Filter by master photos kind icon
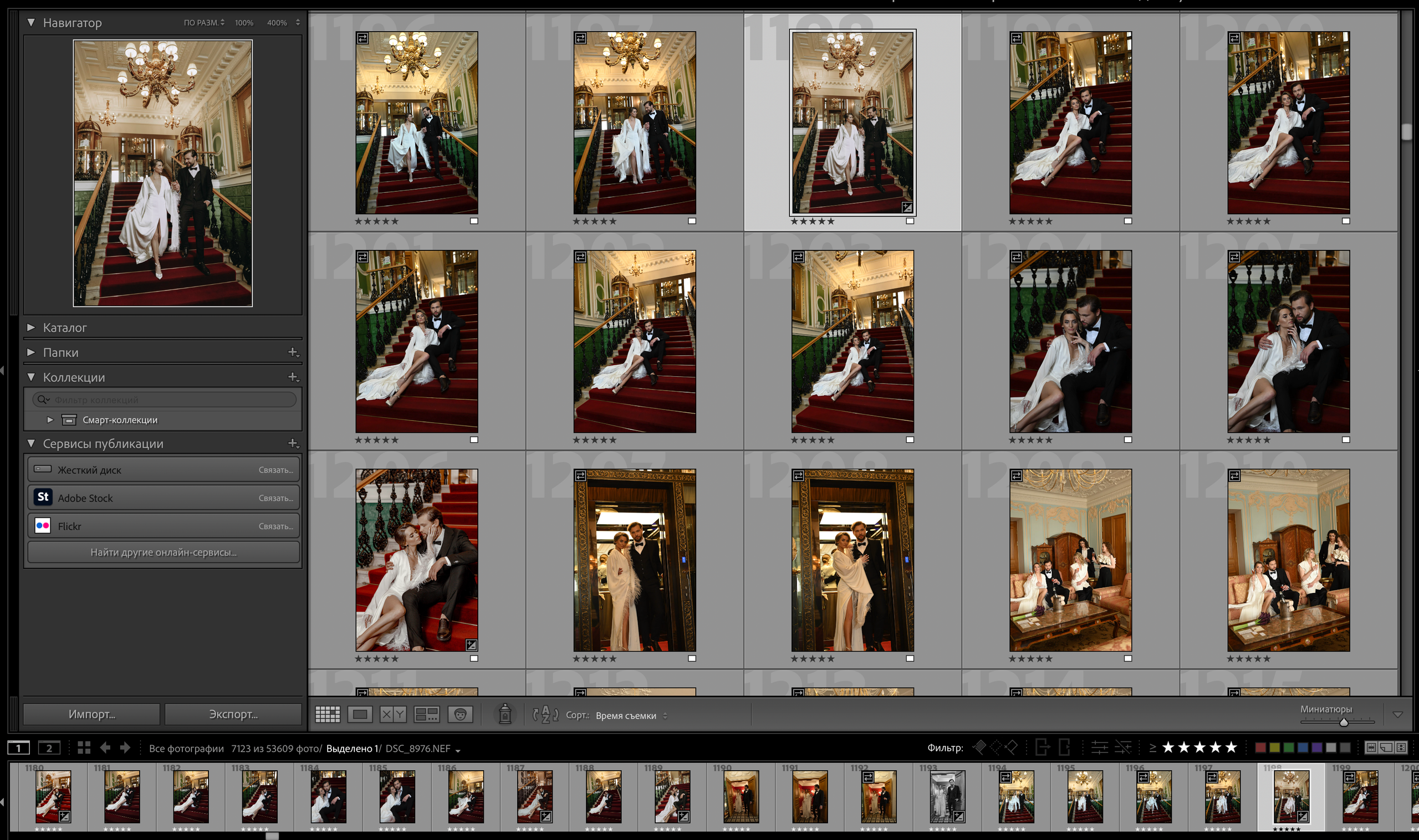The width and height of the screenshot is (1419, 840). point(1371,747)
